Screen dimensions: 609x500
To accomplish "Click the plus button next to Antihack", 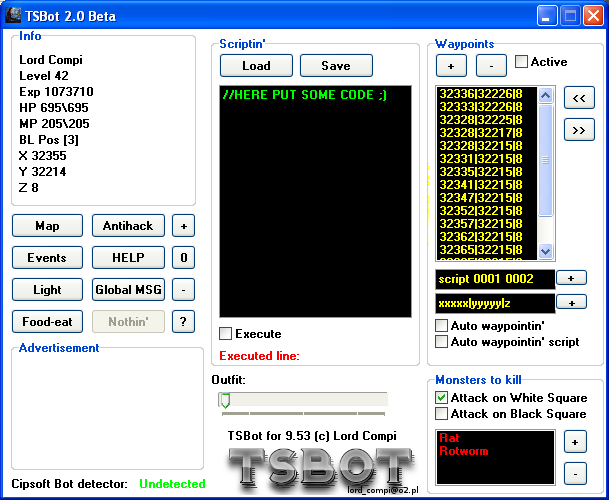I will [x=183, y=226].
